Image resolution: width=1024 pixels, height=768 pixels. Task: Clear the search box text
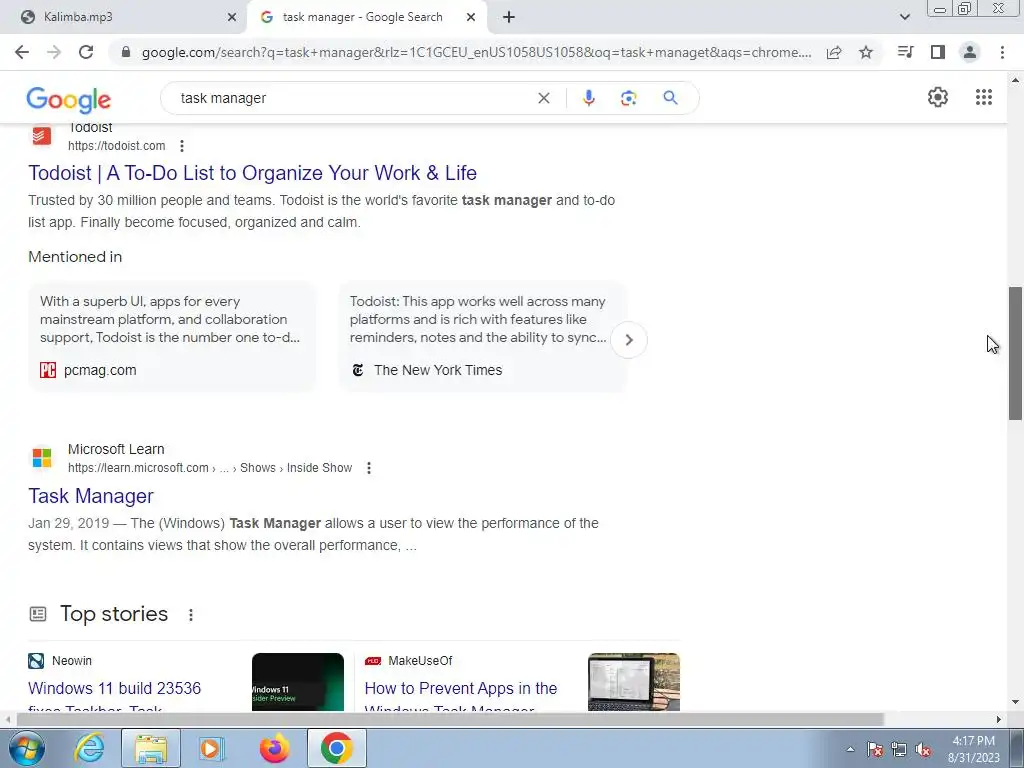point(543,98)
